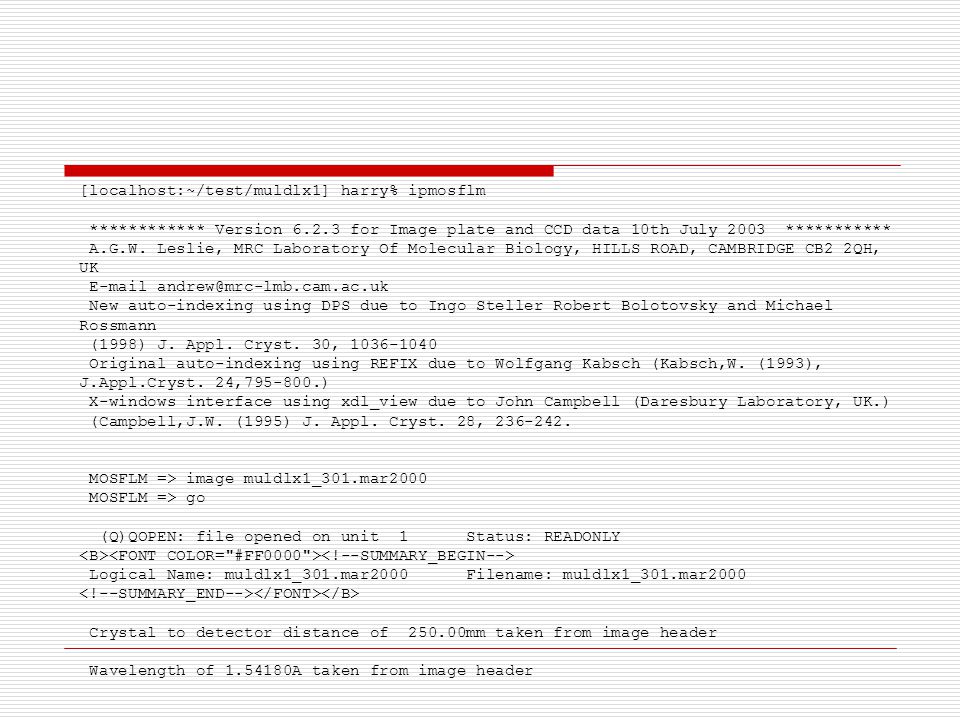960x720 pixels.
Task: Click the Logical Name muldlx1_301.mar2000 text
Action: (249, 575)
